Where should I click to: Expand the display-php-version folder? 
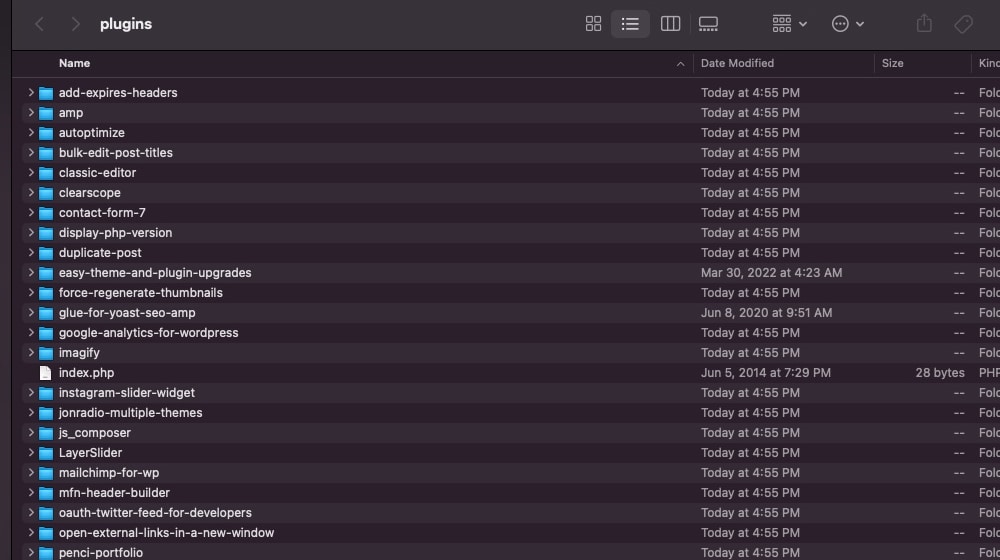pos(31,233)
